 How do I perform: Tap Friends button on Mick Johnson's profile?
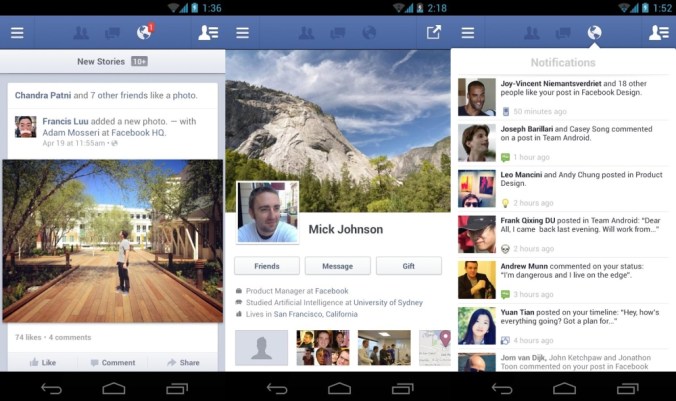pyautogui.click(x=267, y=266)
